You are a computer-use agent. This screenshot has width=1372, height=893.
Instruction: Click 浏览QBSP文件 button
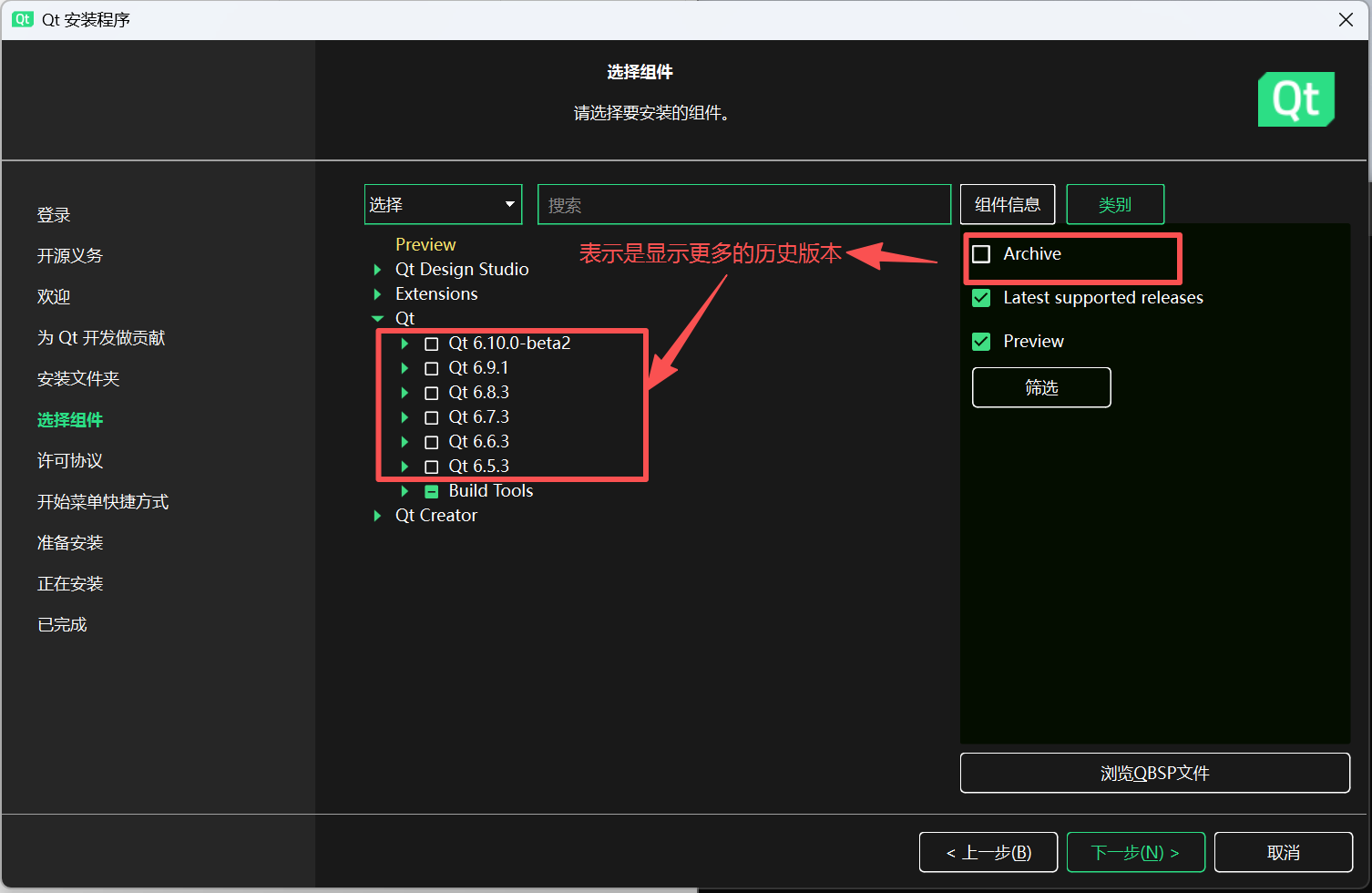click(x=1155, y=773)
